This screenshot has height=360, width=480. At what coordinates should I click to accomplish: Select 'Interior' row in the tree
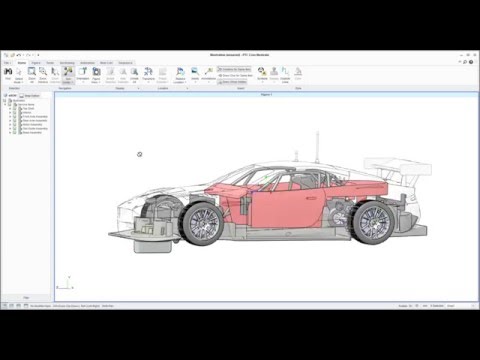click(27, 112)
